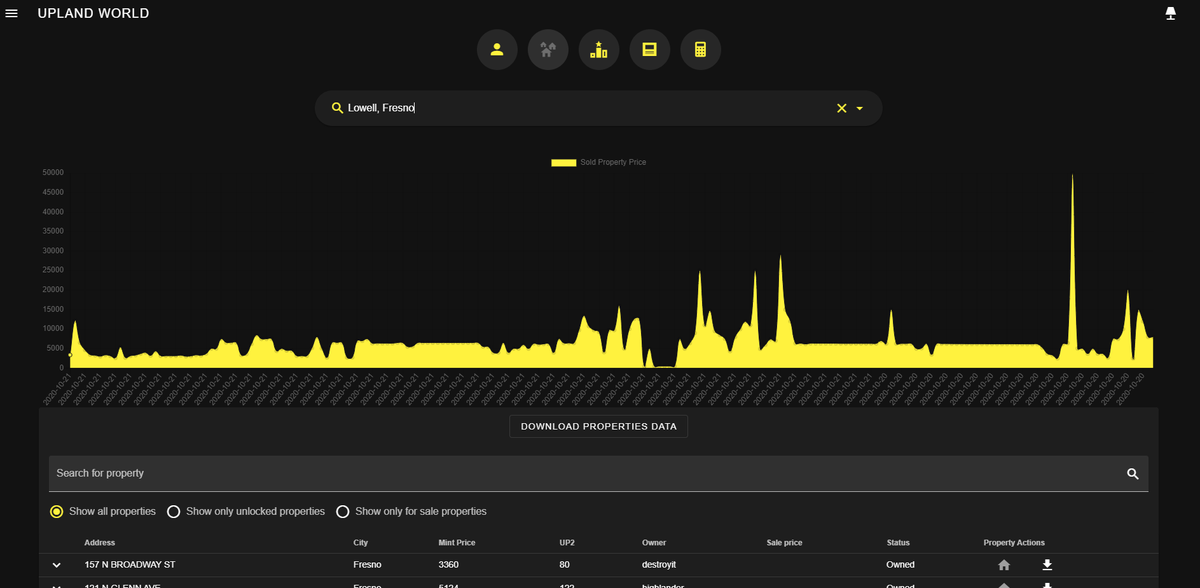Image resolution: width=1200 pixels, height=588 pixels.
Task: Sort by the Status column header
Action: pos(898,542)
